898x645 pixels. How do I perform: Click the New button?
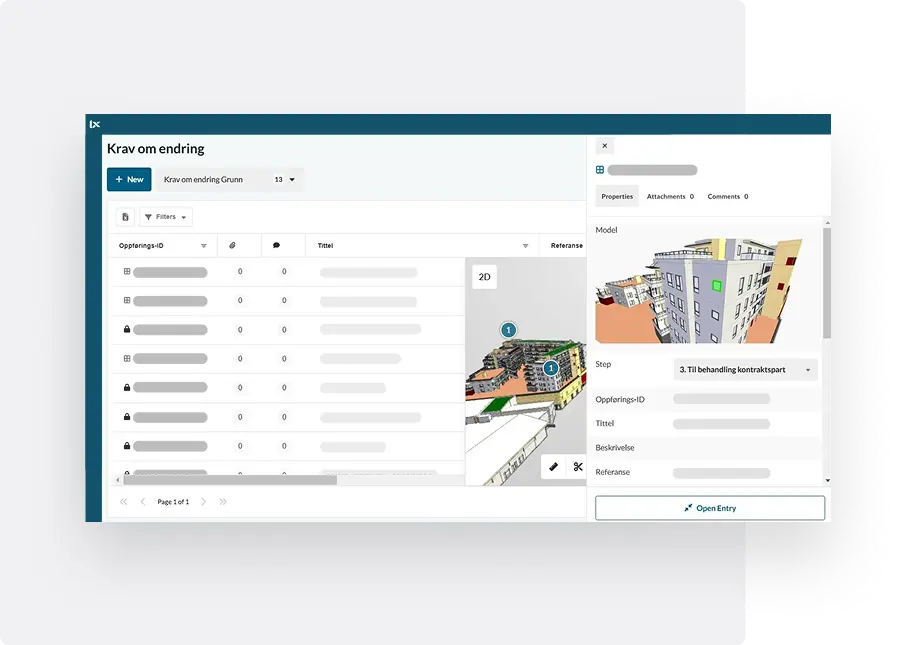coord(129,180)
